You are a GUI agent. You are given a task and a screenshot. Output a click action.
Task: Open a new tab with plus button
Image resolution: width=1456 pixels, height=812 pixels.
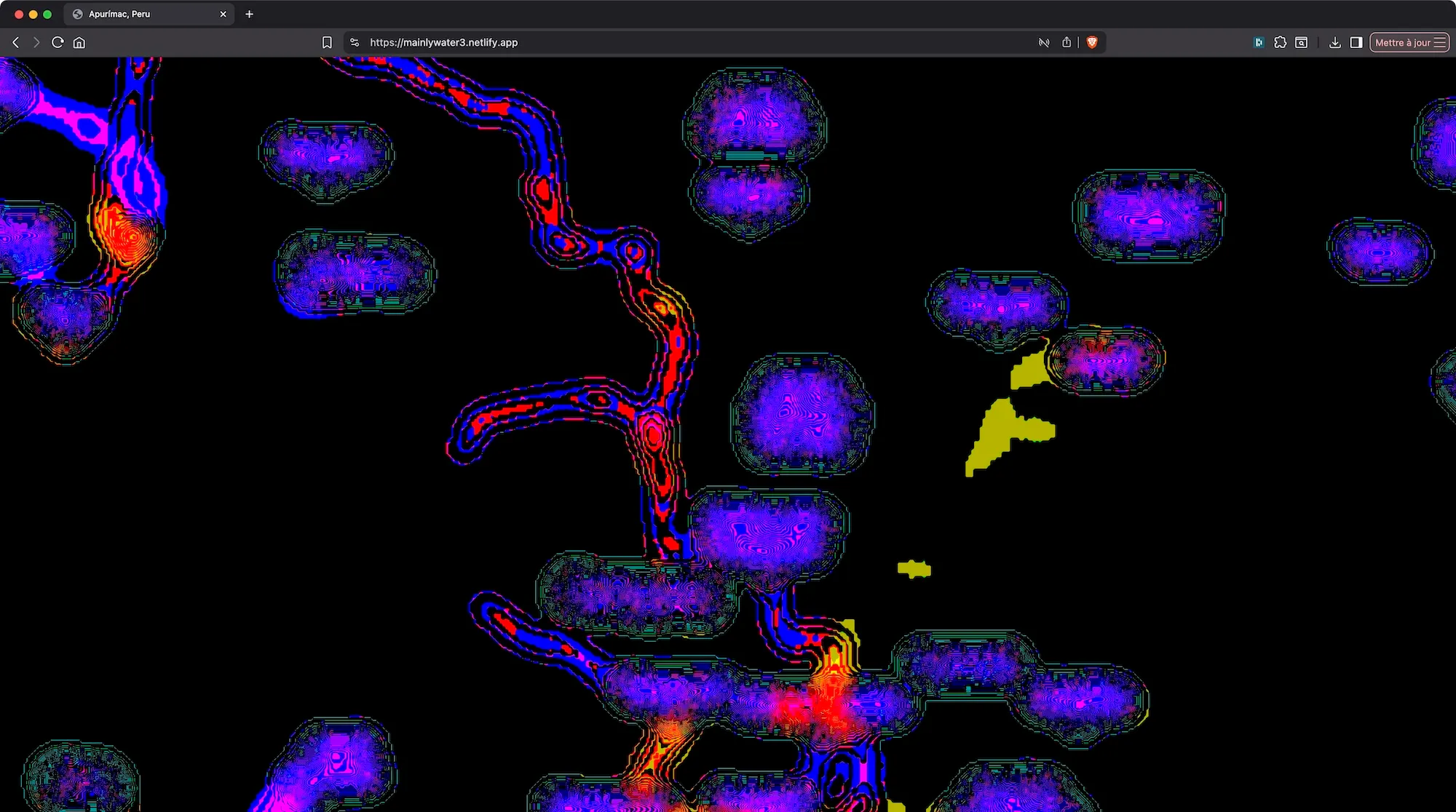(249, 14)
